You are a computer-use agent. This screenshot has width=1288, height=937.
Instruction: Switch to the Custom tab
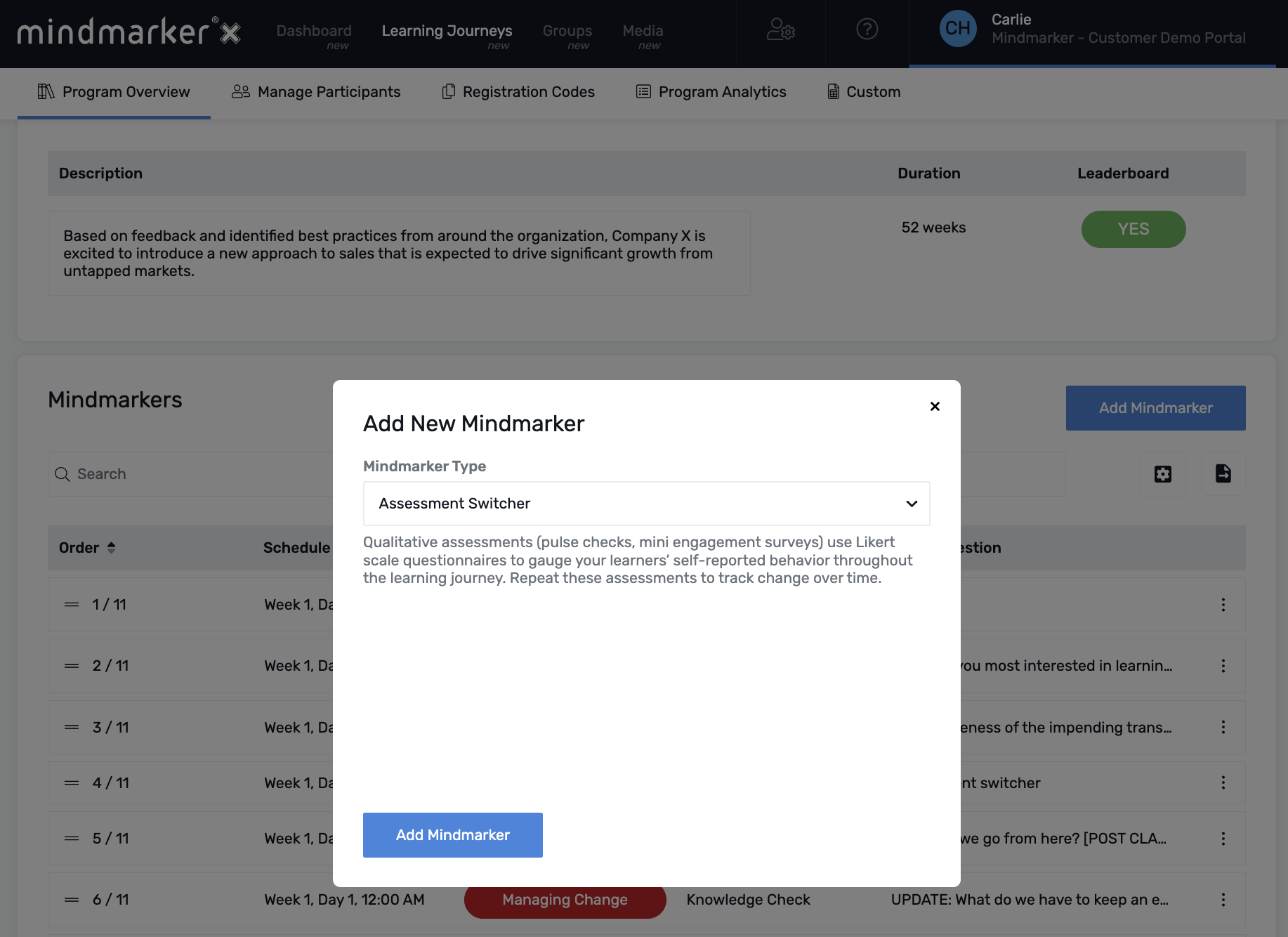tap(864, 92)
